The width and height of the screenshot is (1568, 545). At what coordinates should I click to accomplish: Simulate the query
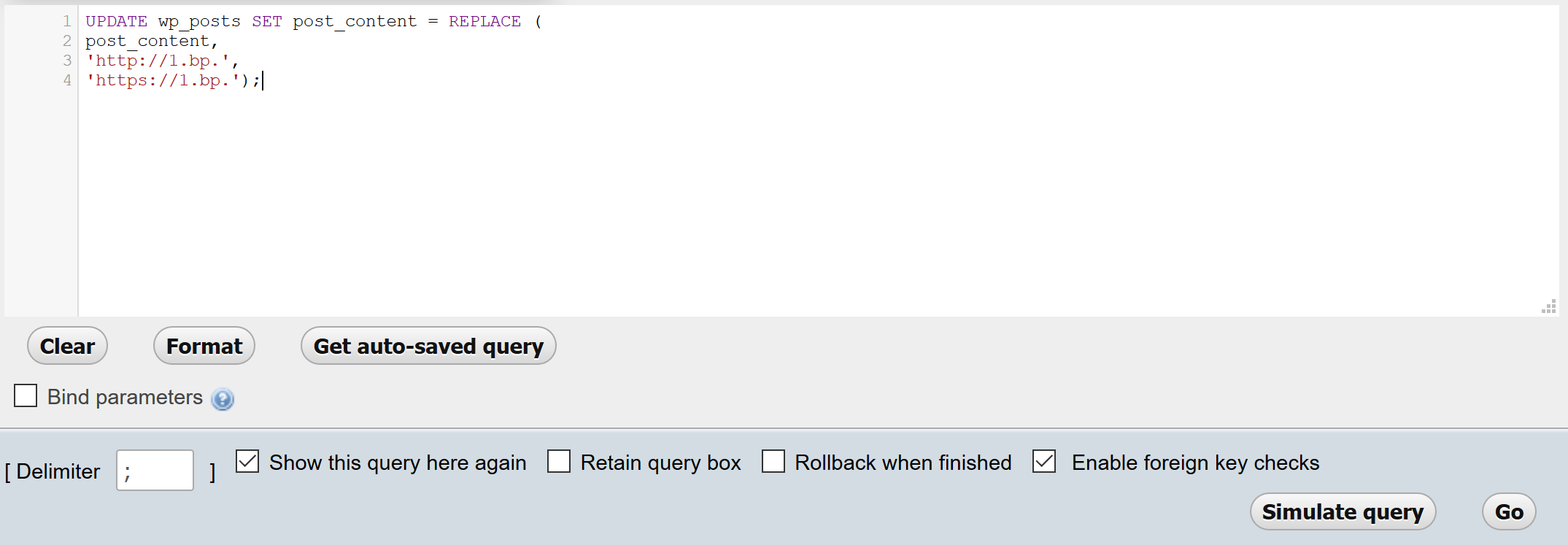pos(1343,511)
